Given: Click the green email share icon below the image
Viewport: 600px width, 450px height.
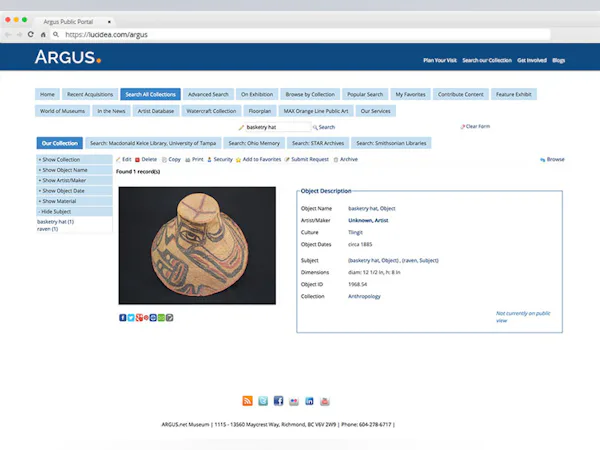Looking at the screenshot, I should (161, 318).
